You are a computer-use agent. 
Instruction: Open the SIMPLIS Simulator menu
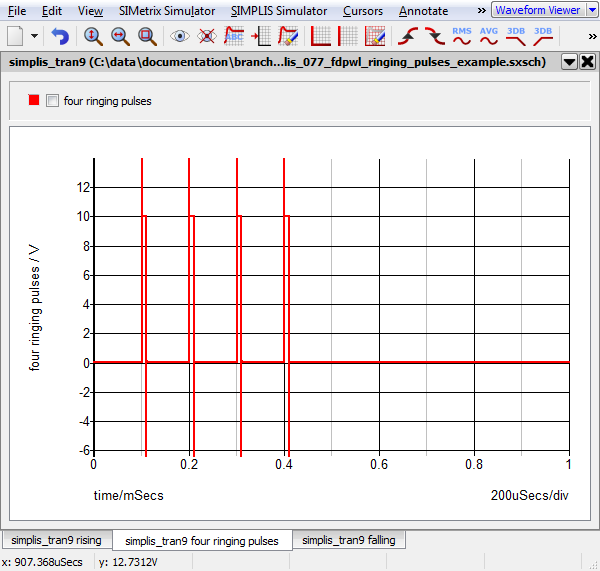tap(278, 10)
